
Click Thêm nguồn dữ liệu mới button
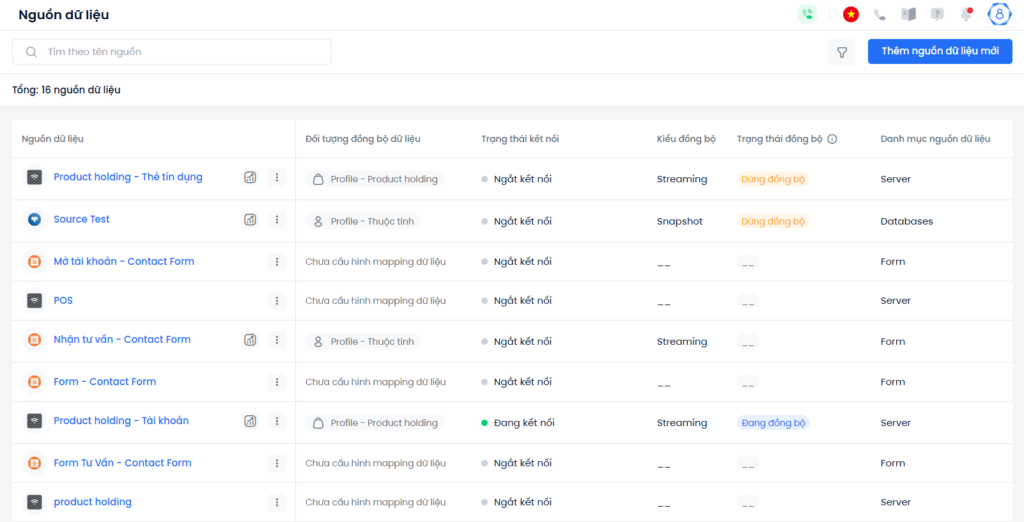point(940,52)
